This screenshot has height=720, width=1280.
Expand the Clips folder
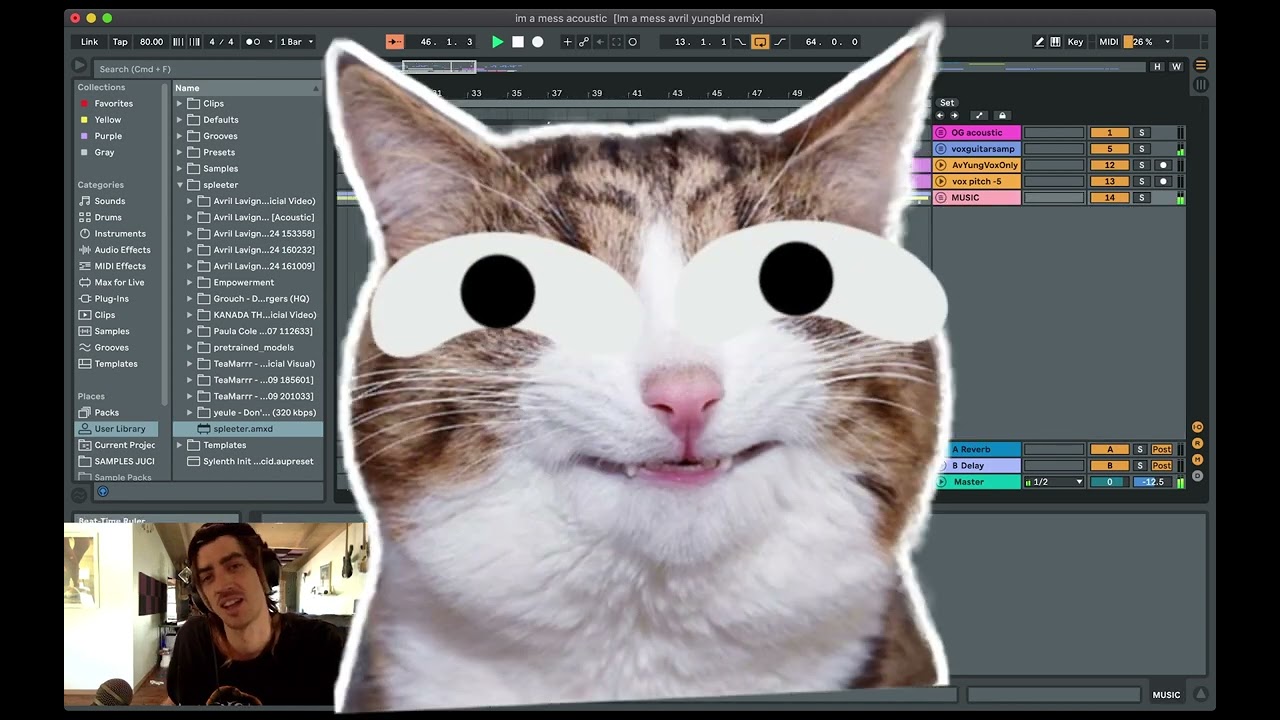[180, 104]
